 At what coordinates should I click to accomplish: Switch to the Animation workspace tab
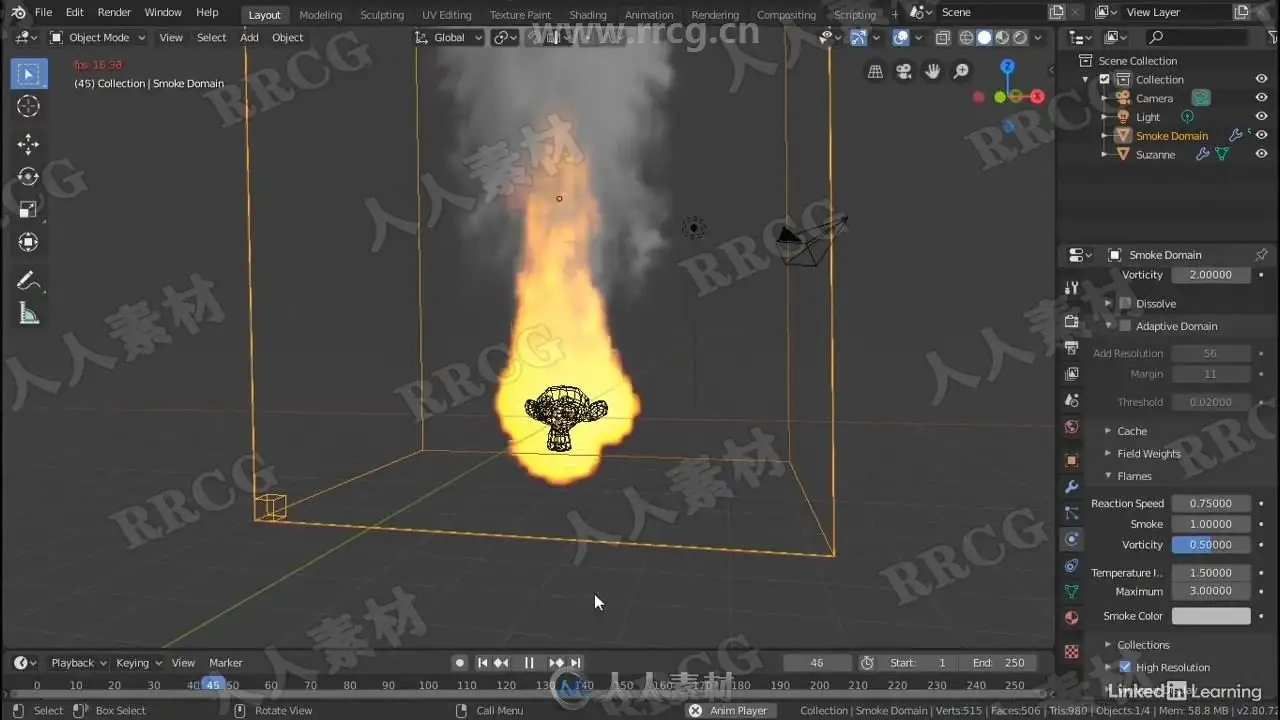pos(649,15)
